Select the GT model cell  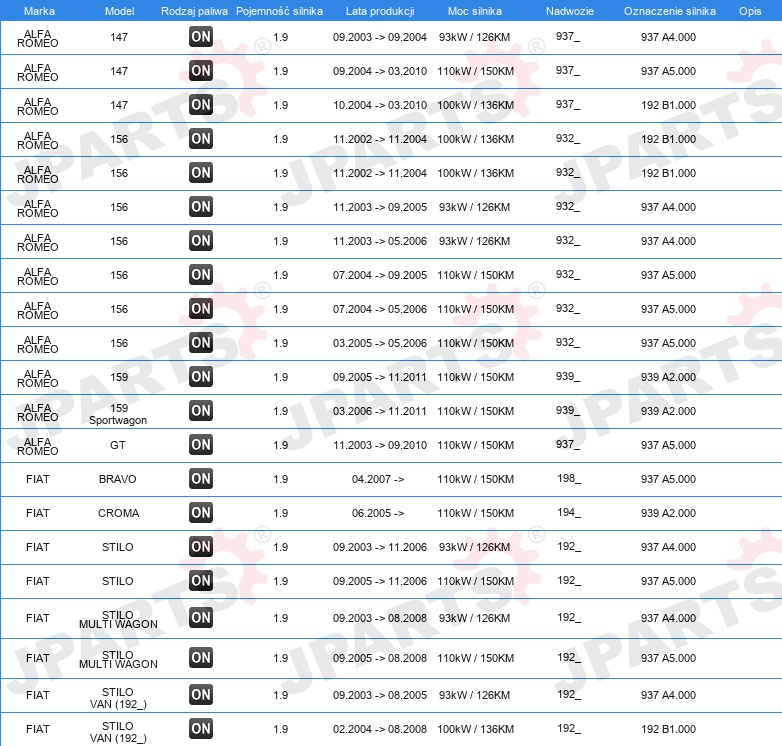pos(118,445)
